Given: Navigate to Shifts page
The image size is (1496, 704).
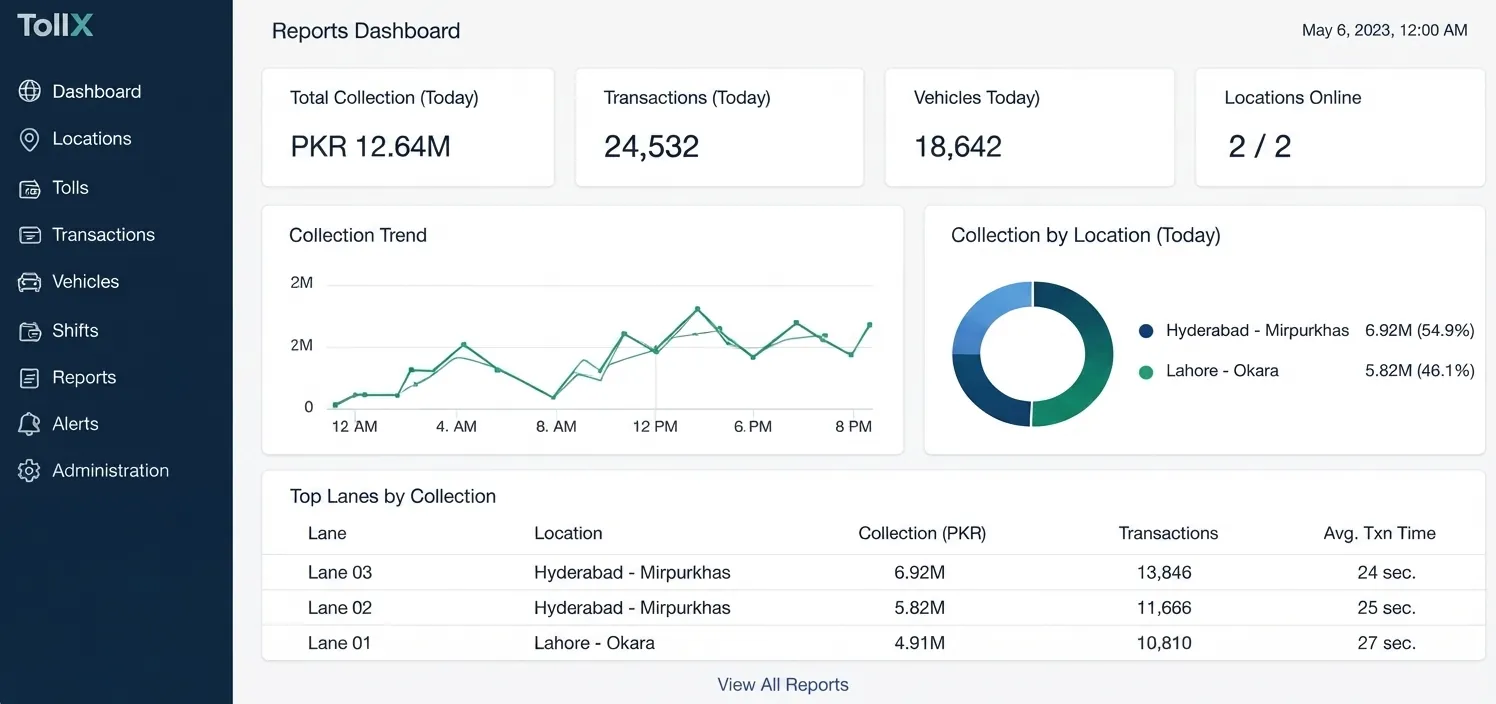Looking at the screenshot, I should 75,331.
